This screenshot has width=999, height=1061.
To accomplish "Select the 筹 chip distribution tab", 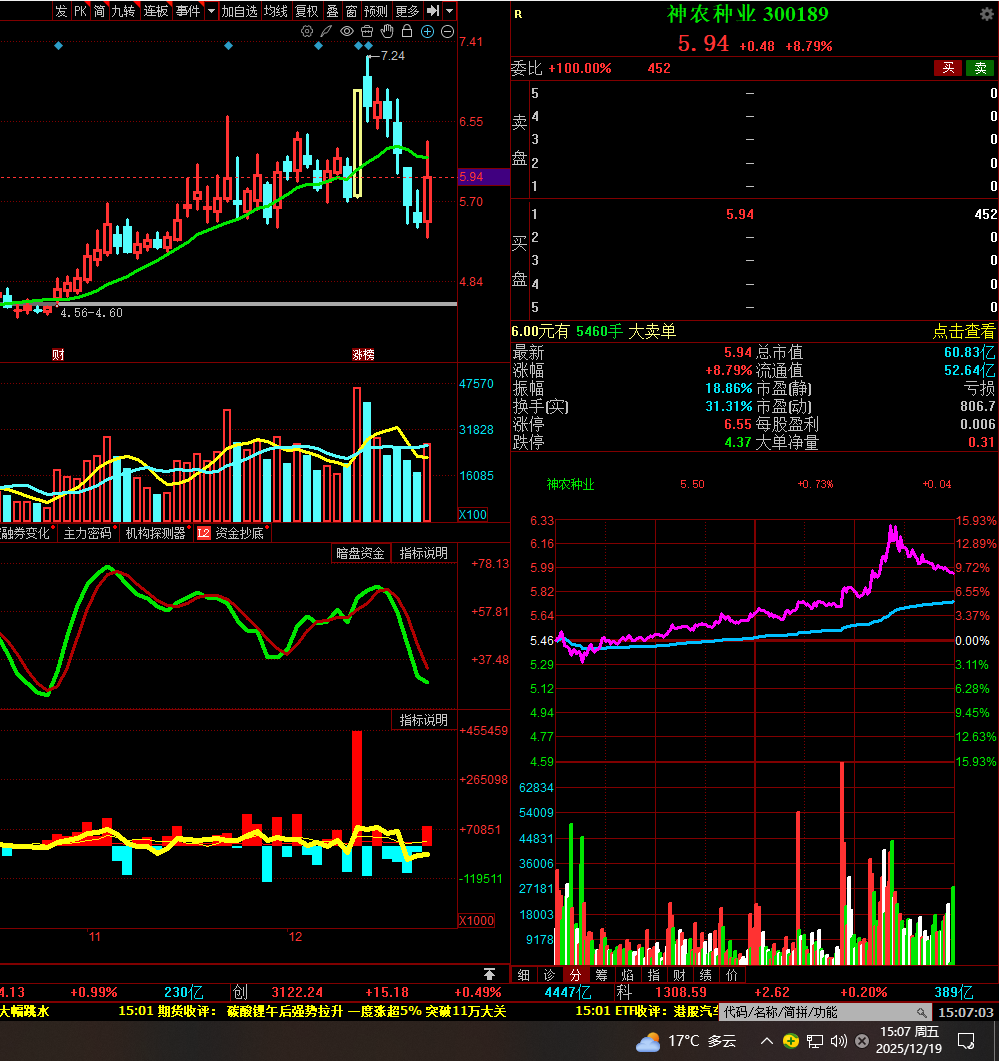I will point(601,974).
